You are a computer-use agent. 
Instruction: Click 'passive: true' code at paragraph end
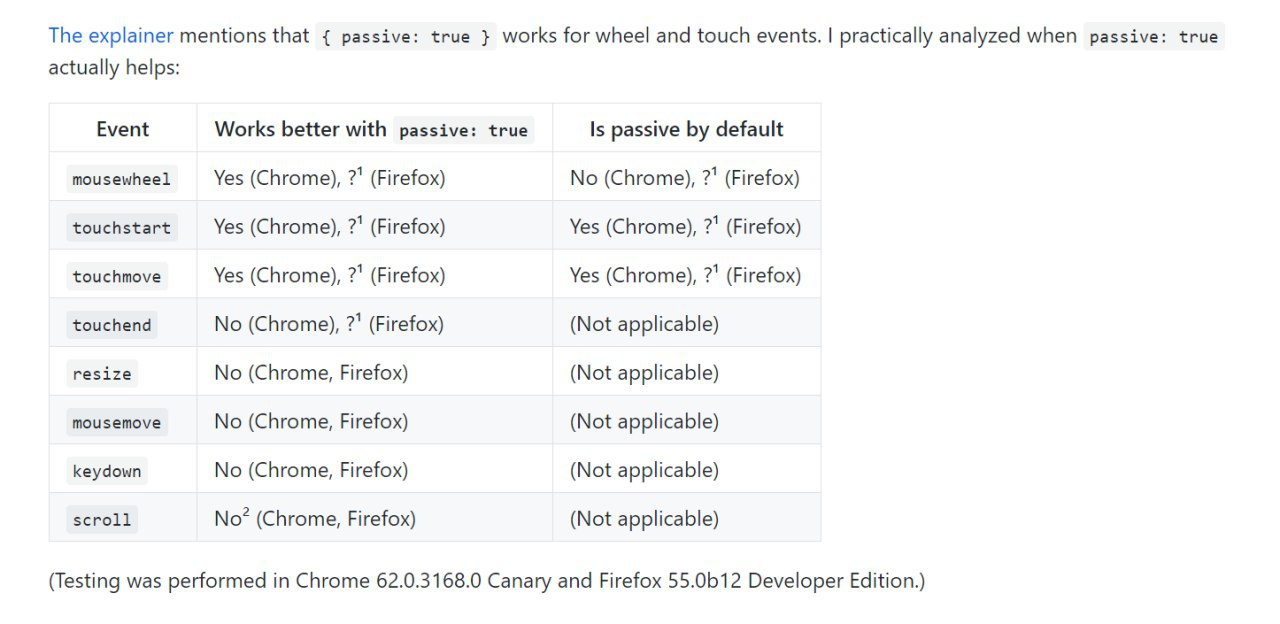pyautogui.click(x=1154, y=36)
